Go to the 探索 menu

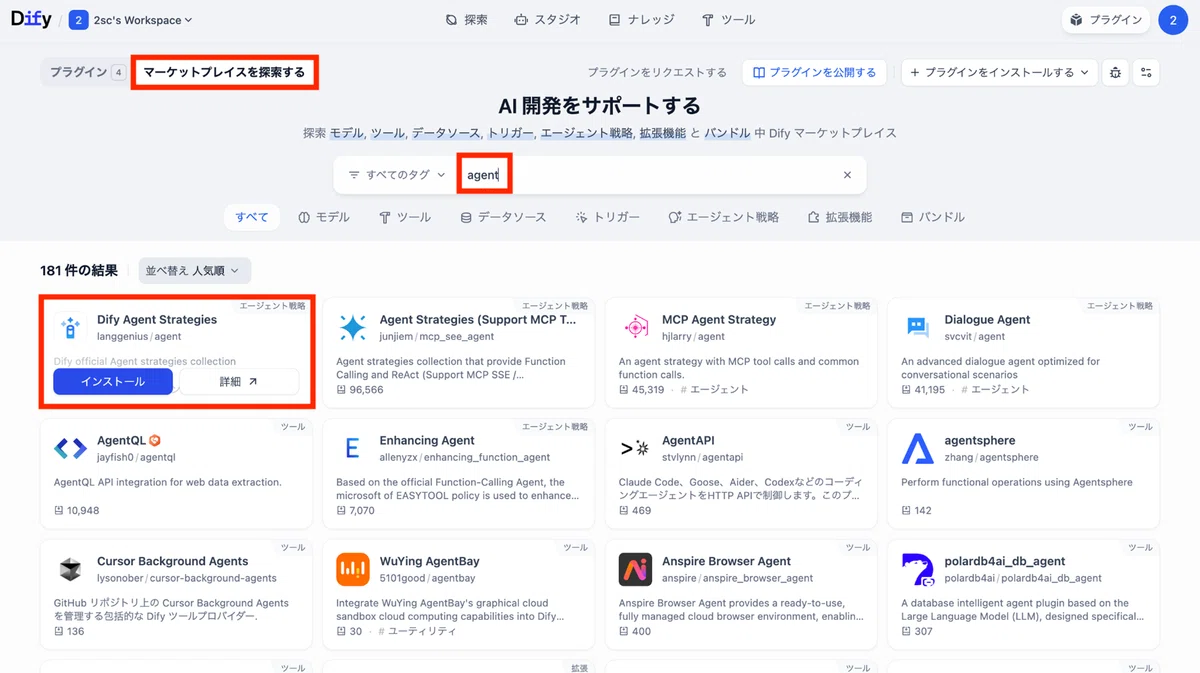pyautogui.click(x=467, y=20)
